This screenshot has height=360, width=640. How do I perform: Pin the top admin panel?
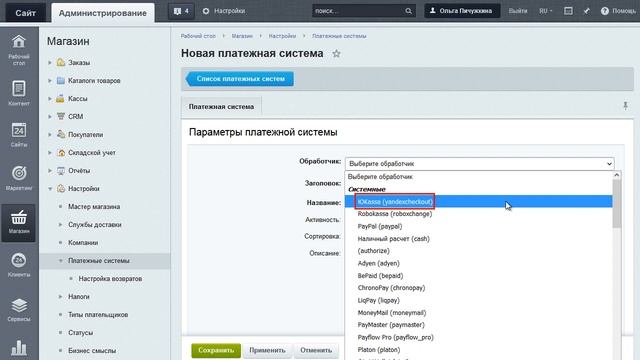[587, 11]
